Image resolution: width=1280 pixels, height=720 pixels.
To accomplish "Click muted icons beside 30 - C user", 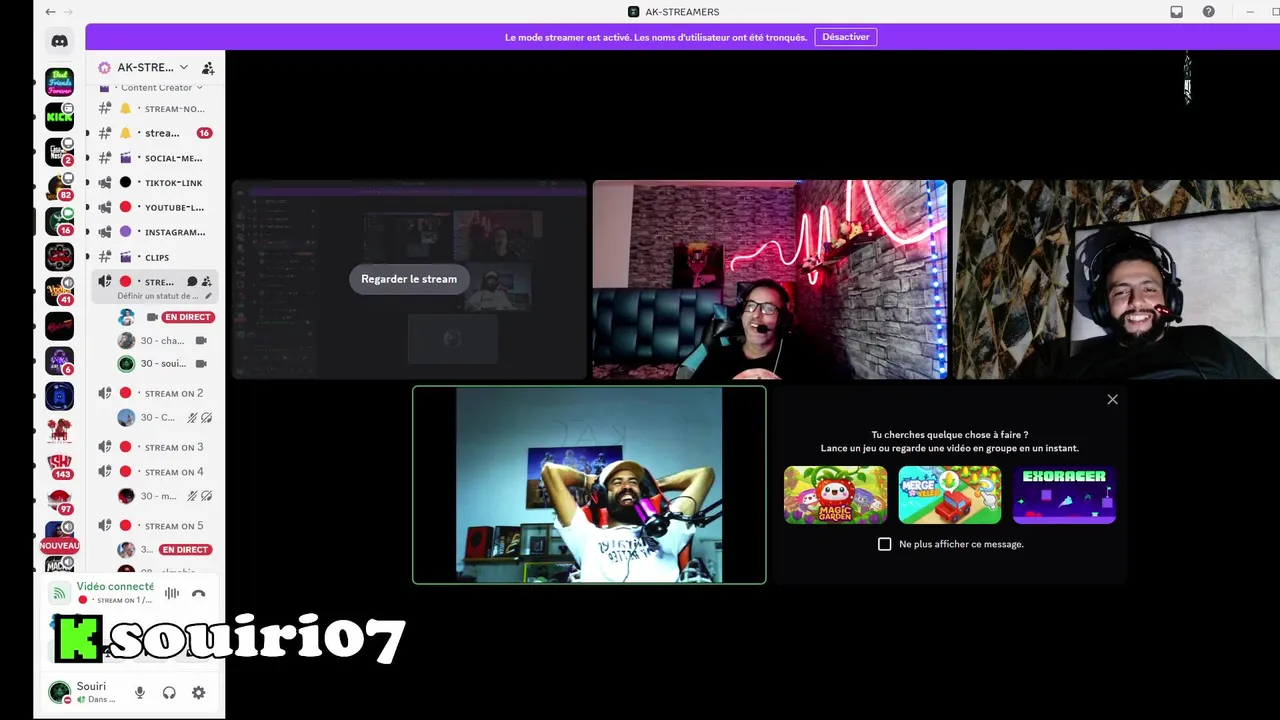I will [x=199, y=418].
